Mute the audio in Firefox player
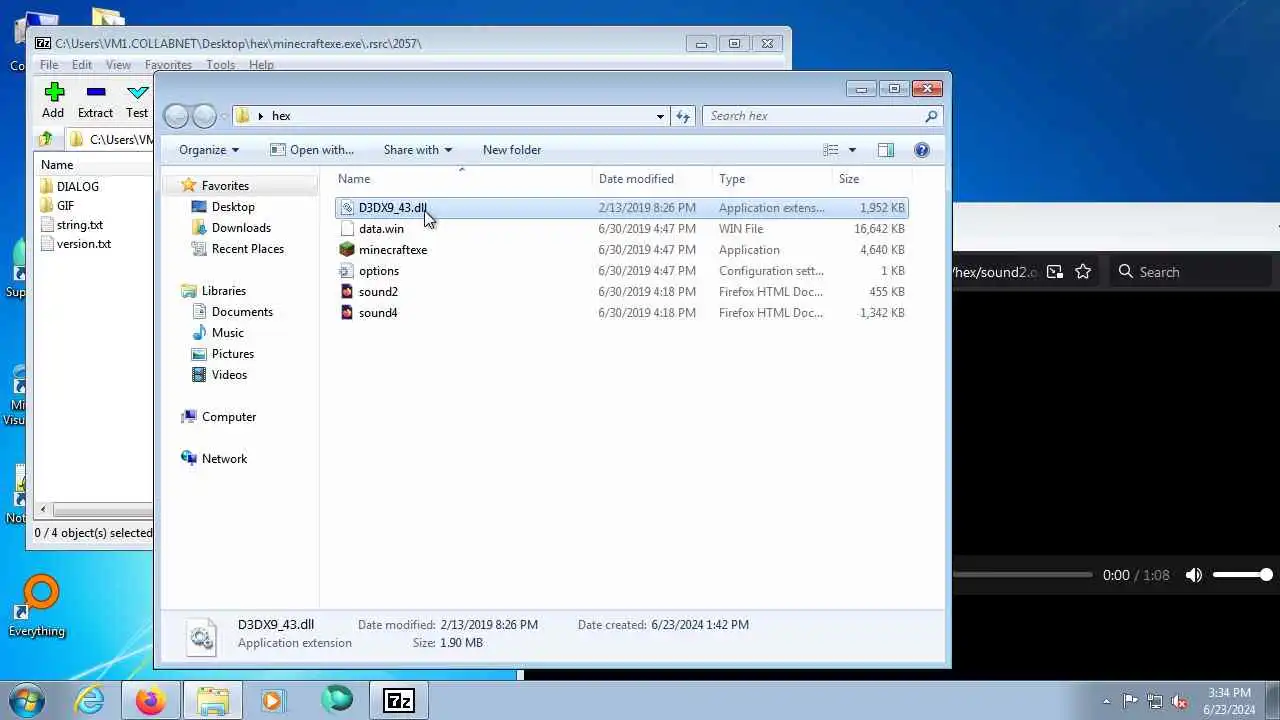 (x=1194, y=575)
